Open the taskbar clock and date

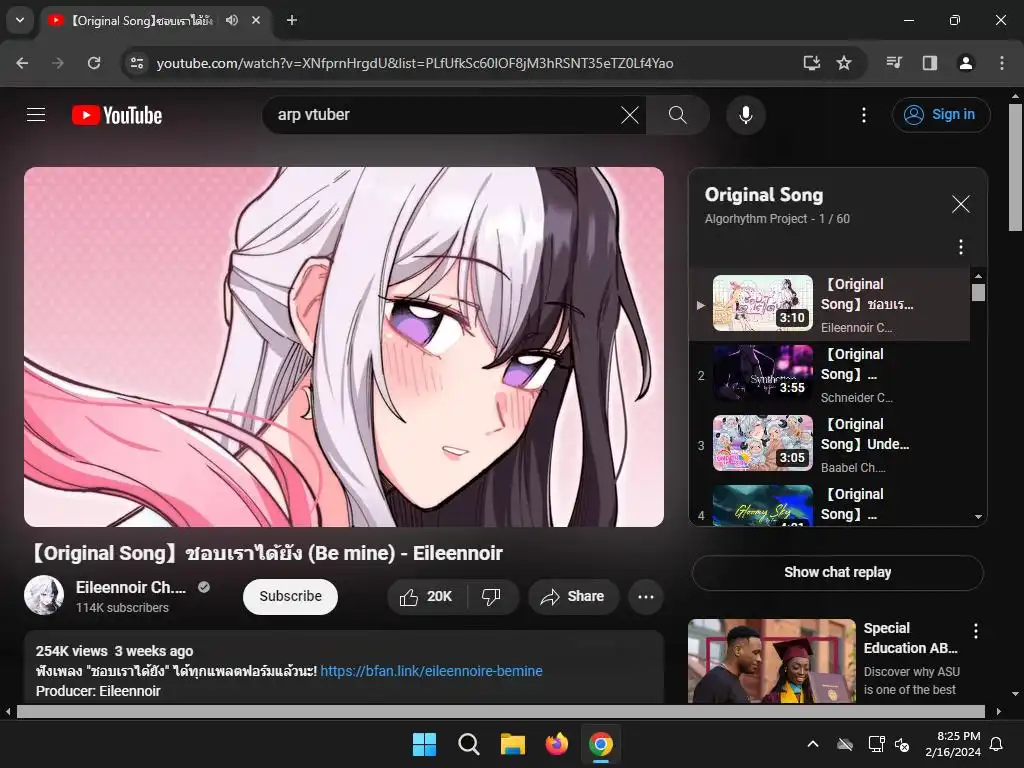click(953, 744)
